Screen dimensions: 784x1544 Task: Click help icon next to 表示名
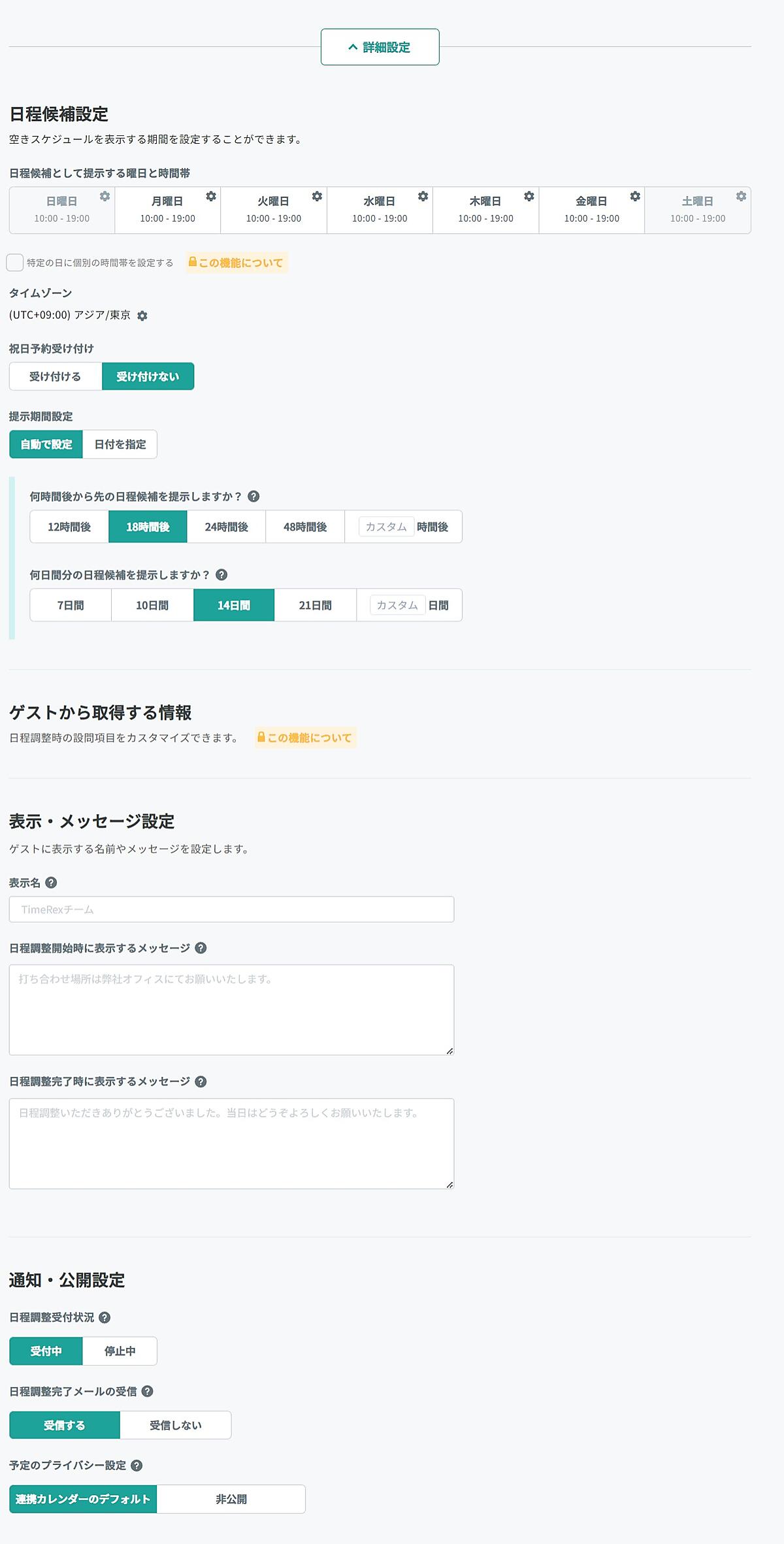point(51,882)
